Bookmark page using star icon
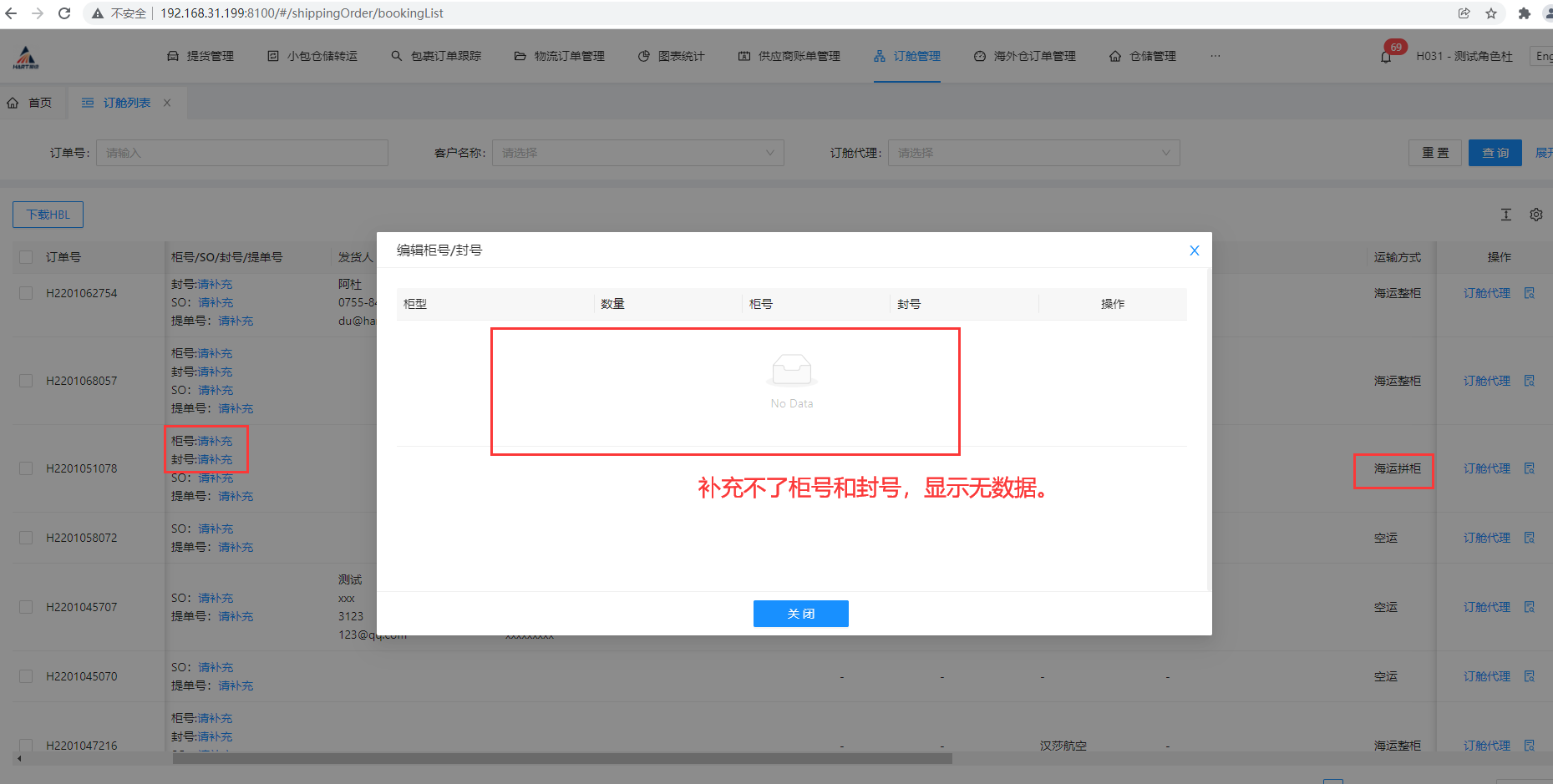Screen dimensions: 1553x784 coord(1490,13)
